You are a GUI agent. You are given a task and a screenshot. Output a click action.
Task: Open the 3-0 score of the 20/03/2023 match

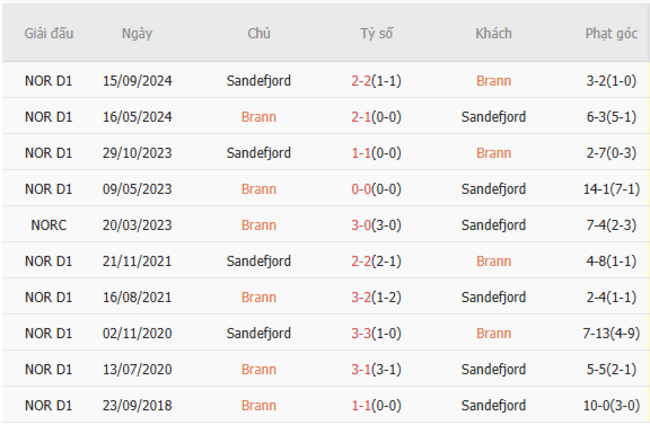[x=361, y=225]
